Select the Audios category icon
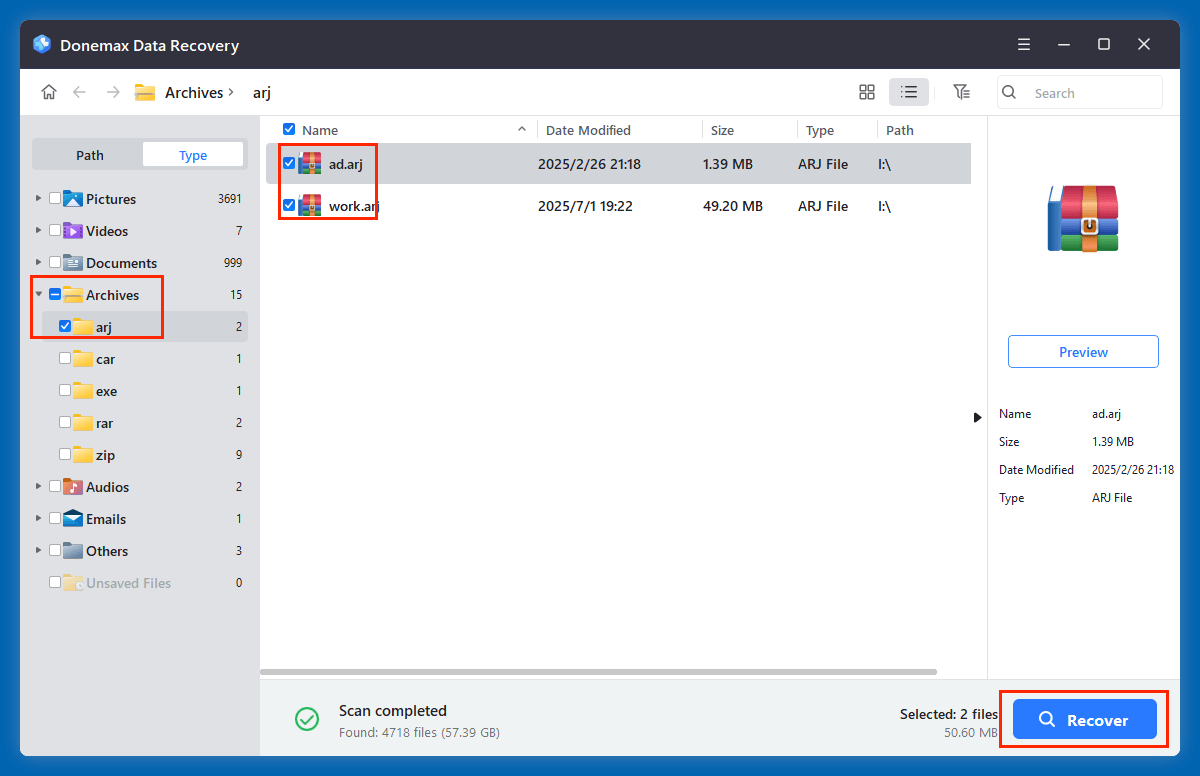 (x=75, y=487)
